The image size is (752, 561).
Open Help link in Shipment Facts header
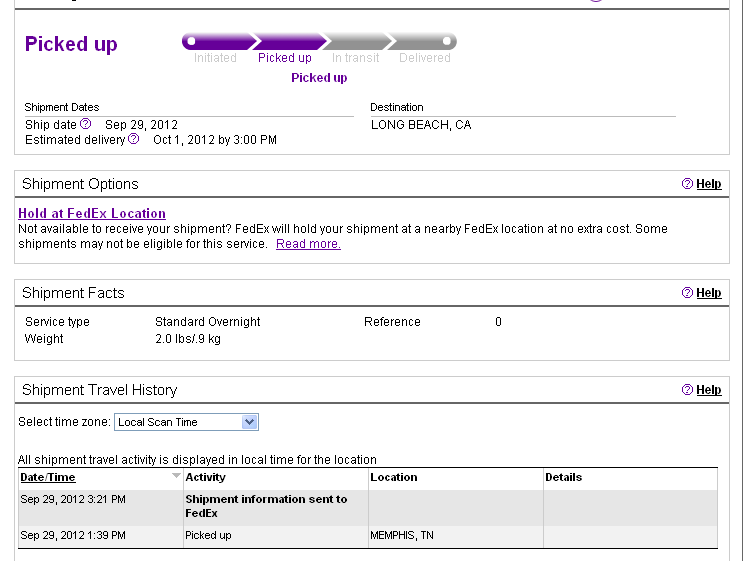pyautogui.click(x=708, y=292)
